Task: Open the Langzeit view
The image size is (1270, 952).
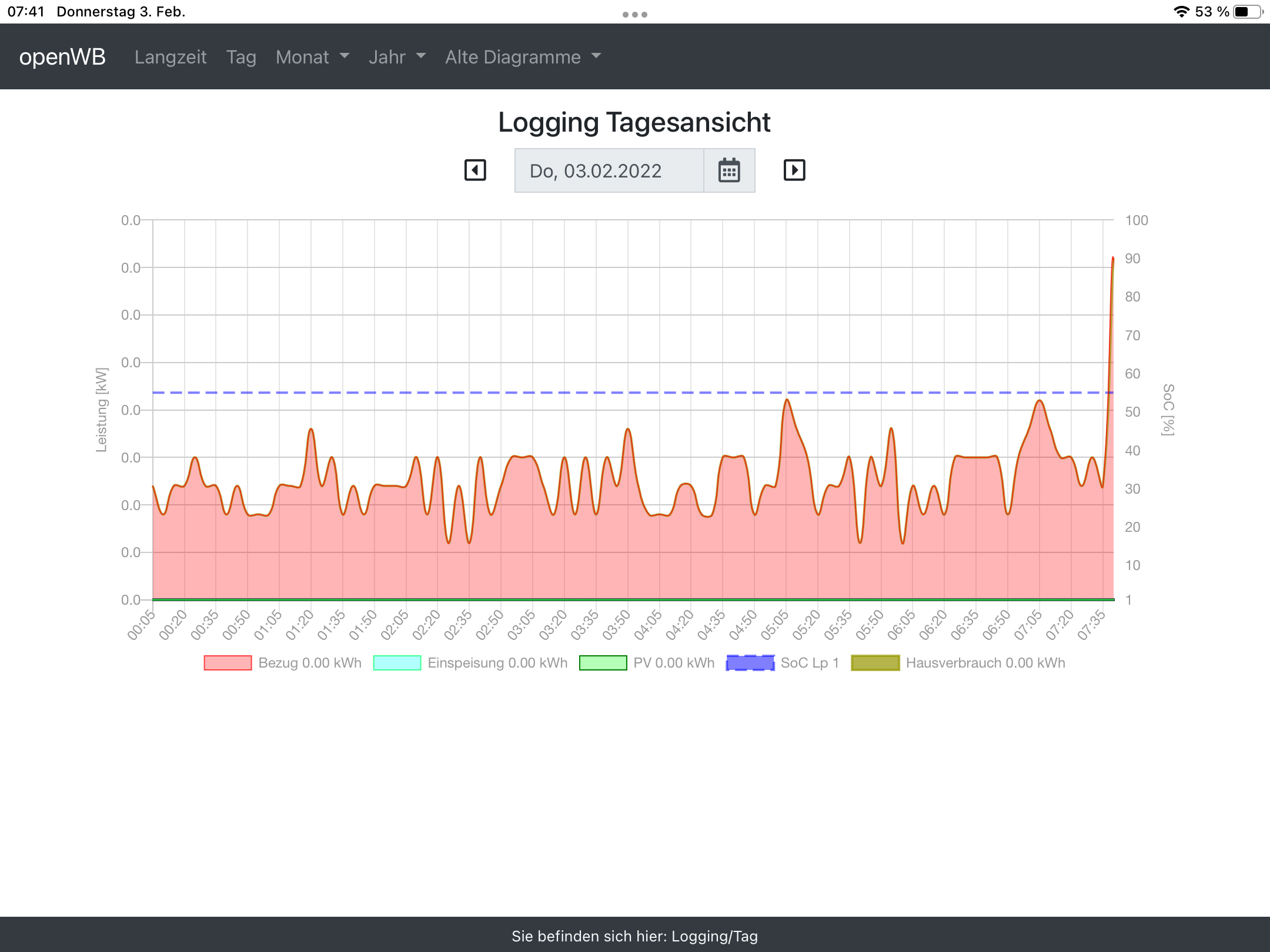Action: (171, 57)
